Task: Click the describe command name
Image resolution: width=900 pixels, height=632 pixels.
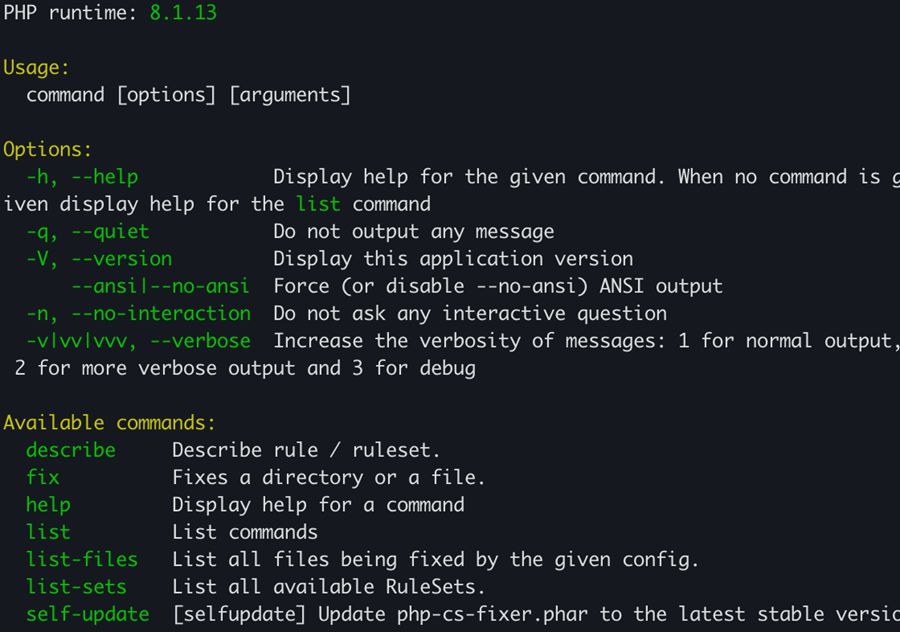Action: click(x=71, y=450)
